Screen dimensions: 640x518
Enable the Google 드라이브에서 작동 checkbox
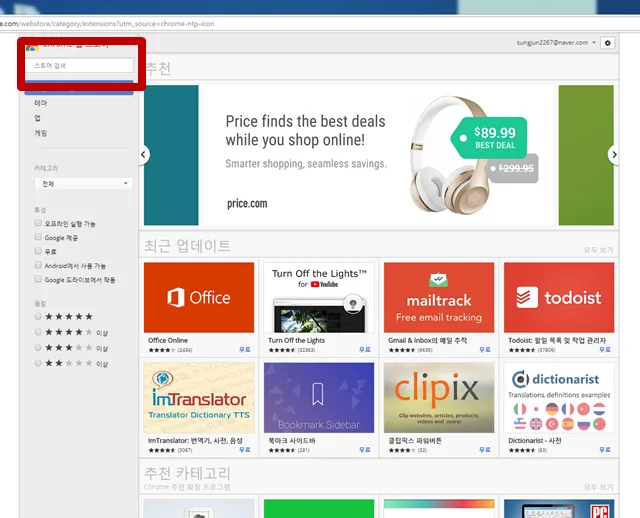click(38, 279)
